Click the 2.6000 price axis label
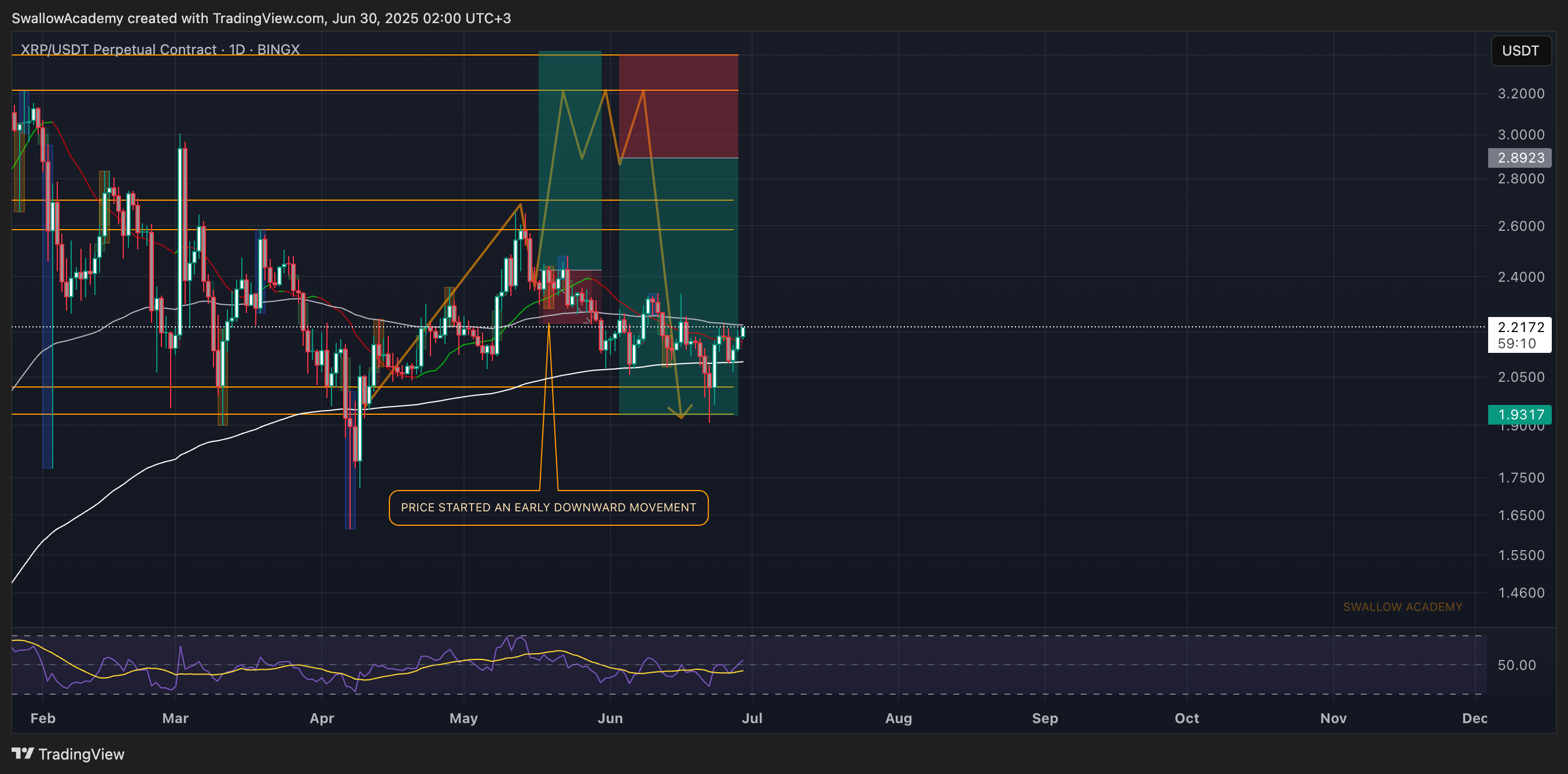The height and width of the screenshot is (774, 1568). pyautogui.click(x=1521, y=226)
